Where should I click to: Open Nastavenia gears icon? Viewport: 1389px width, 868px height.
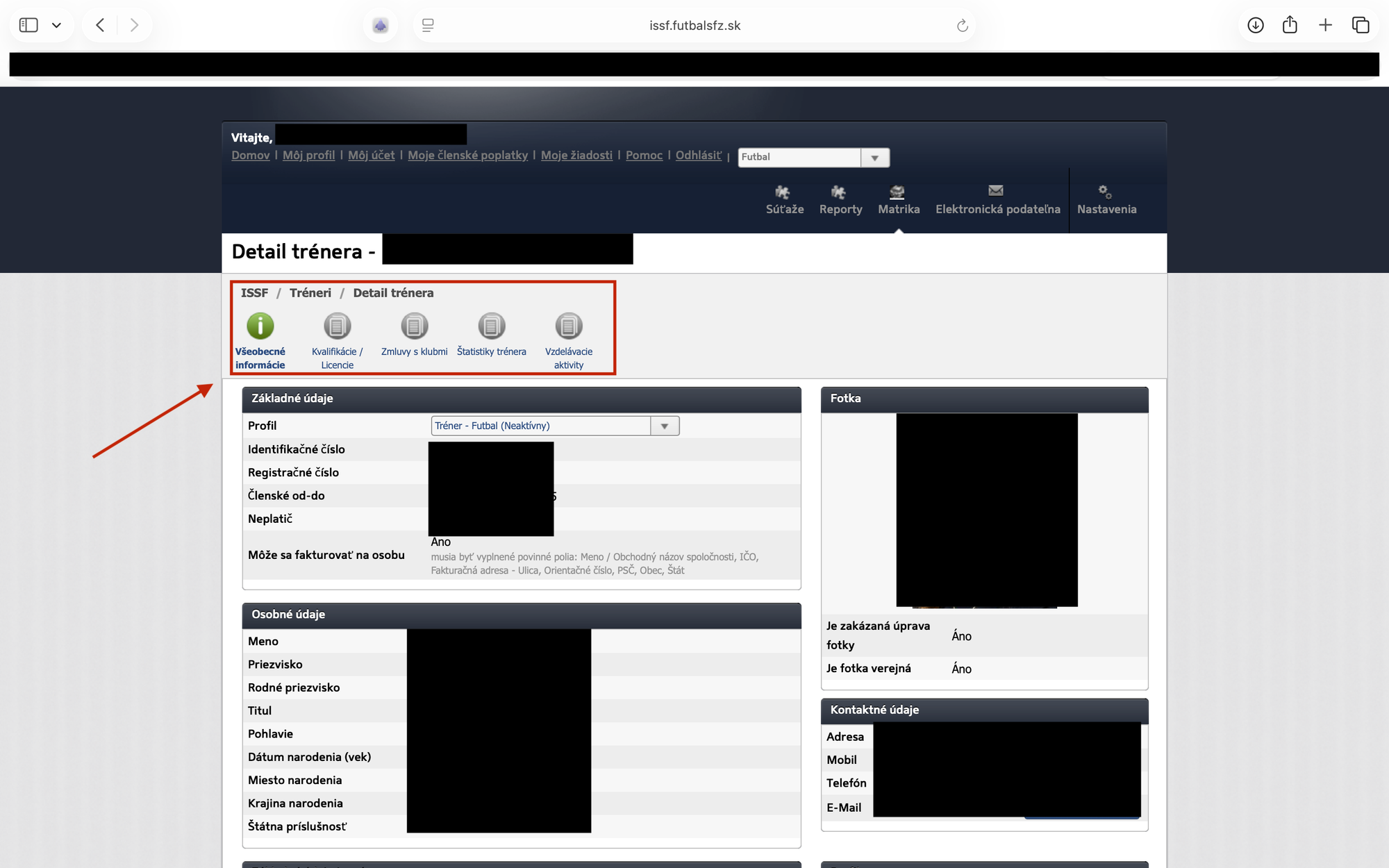tap(1105, 192)
